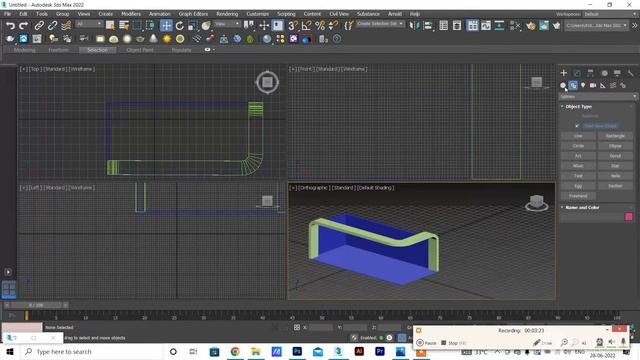
Task: Toggle the Angle Snap icon
Action: pyautogui.click(x=306, y=26)
